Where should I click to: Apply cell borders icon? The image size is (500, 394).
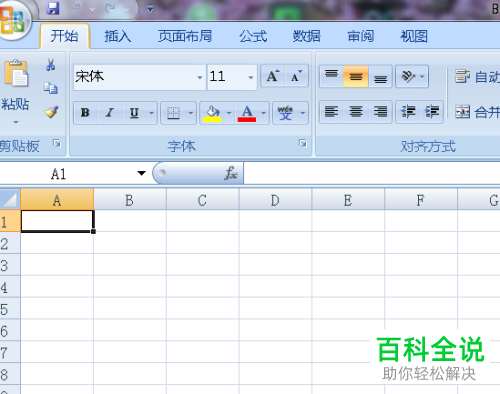[x=173, y=113]
